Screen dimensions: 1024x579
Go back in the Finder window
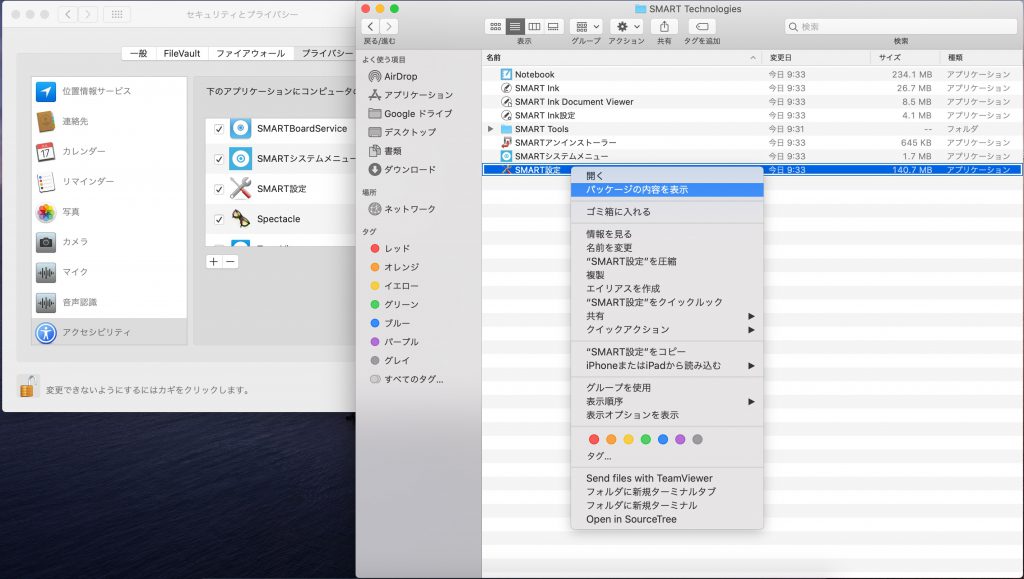(370, 27)
